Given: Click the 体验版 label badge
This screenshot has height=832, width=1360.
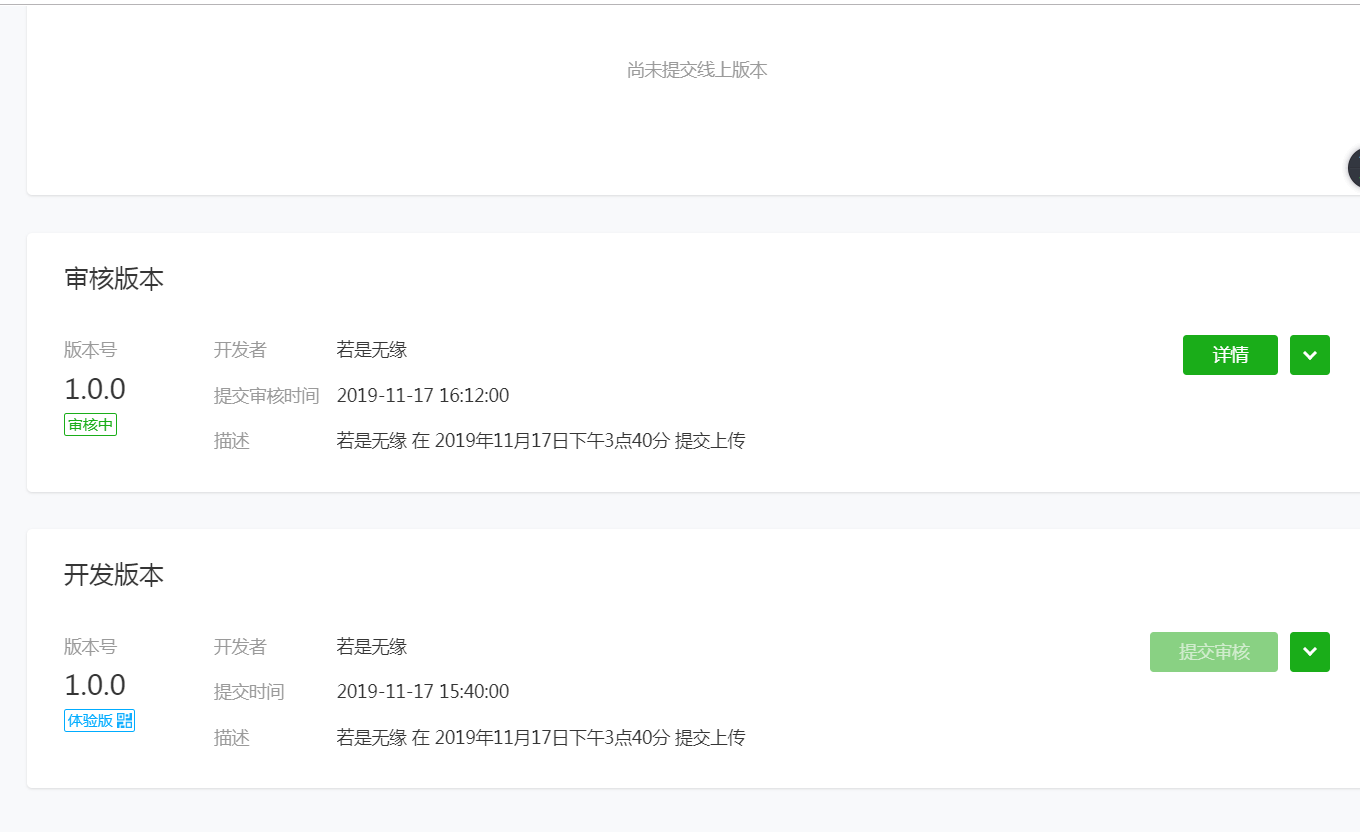Looking at the screenshot, I should [x=99, y=720].
